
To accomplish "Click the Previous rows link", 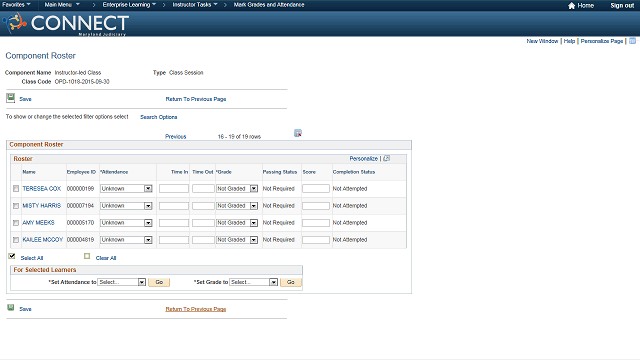I will tap(176, 136).
